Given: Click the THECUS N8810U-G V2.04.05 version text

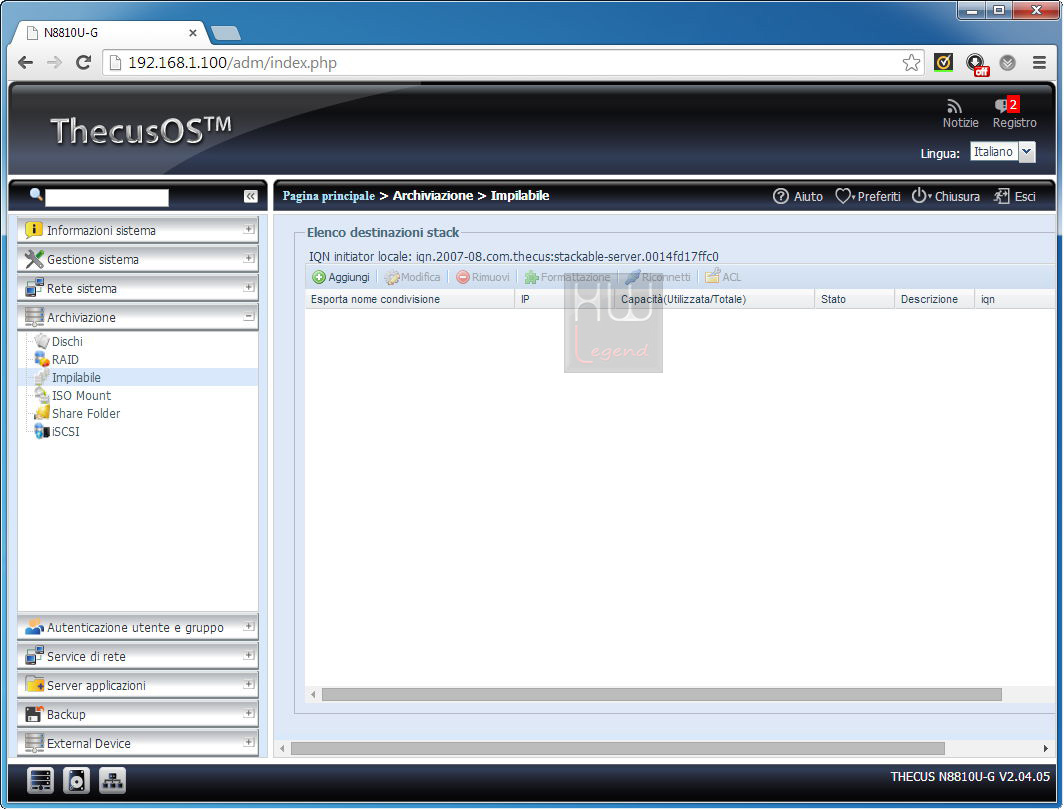Looking at the screenshot, I should pyautogui.click(x=970, y=776).
